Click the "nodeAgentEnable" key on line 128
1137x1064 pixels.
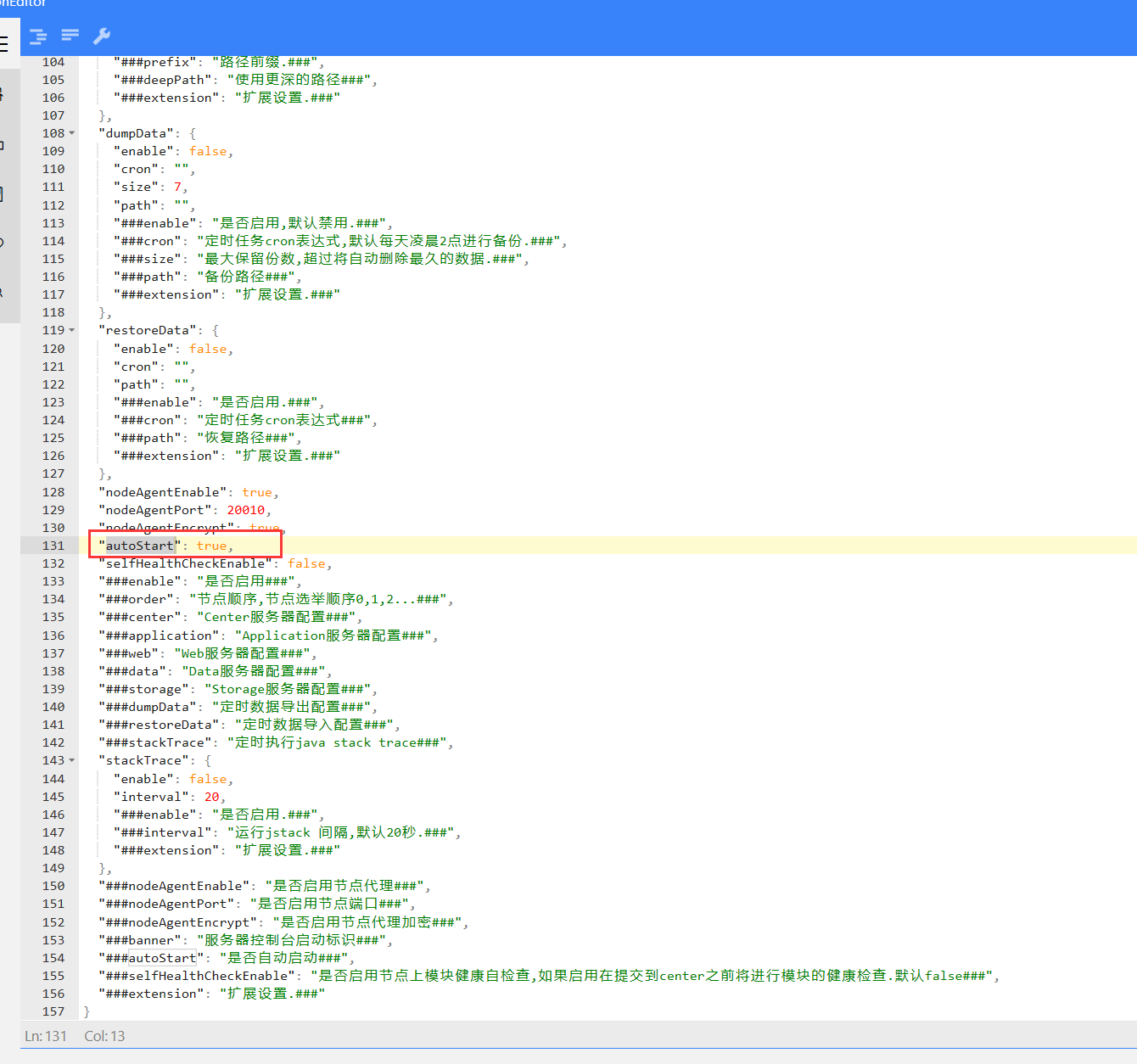163,492
